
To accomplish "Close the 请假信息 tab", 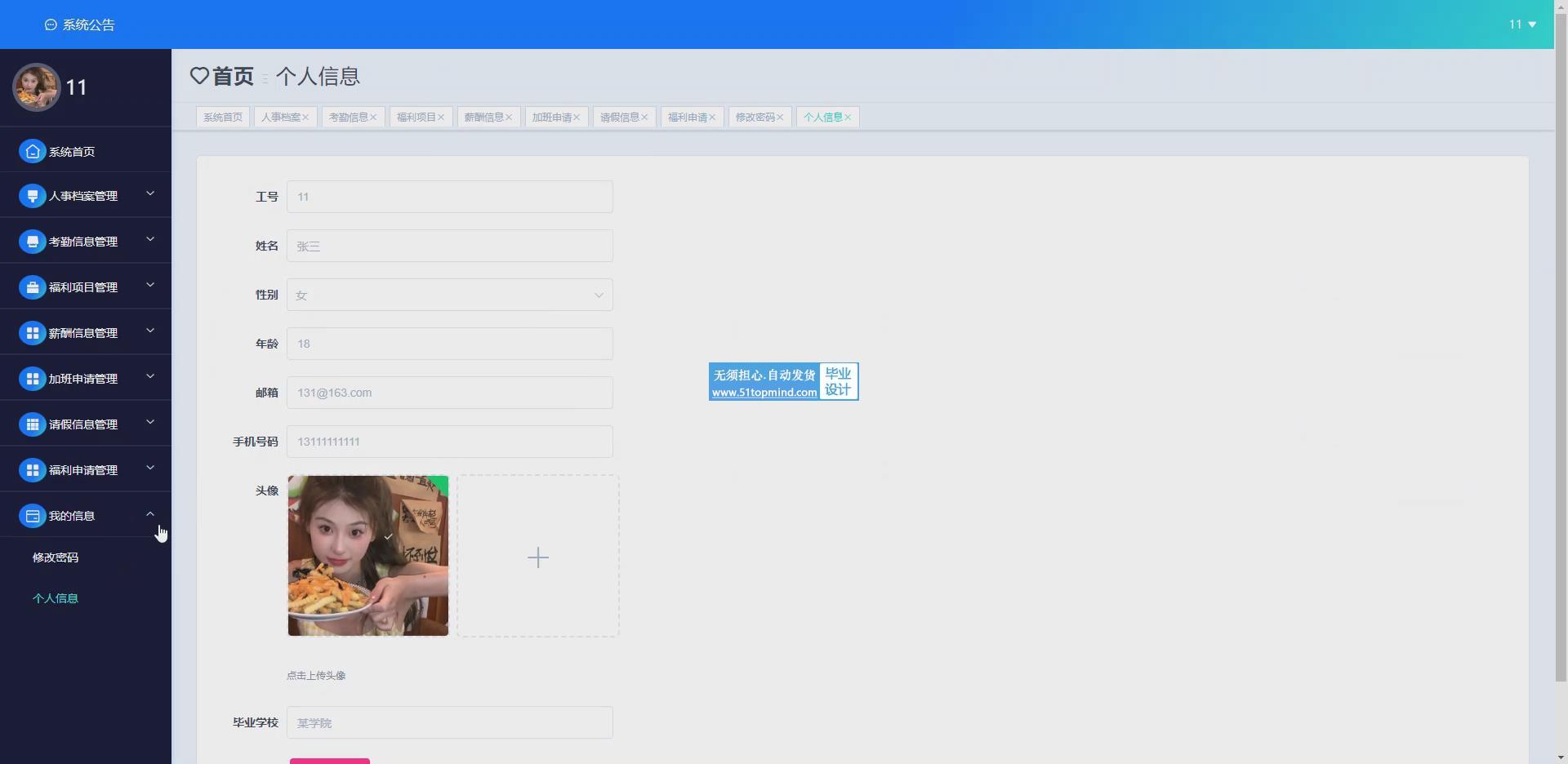I will (x=644, y=118).
